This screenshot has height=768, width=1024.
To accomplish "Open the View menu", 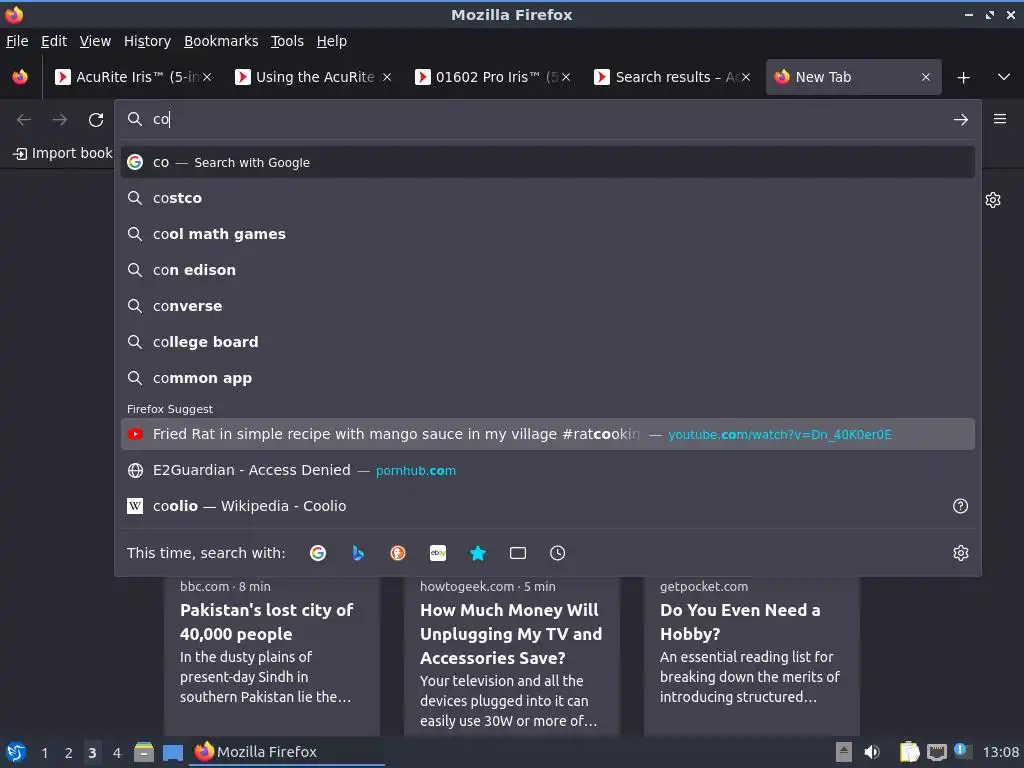I will [x=95, y=41].
